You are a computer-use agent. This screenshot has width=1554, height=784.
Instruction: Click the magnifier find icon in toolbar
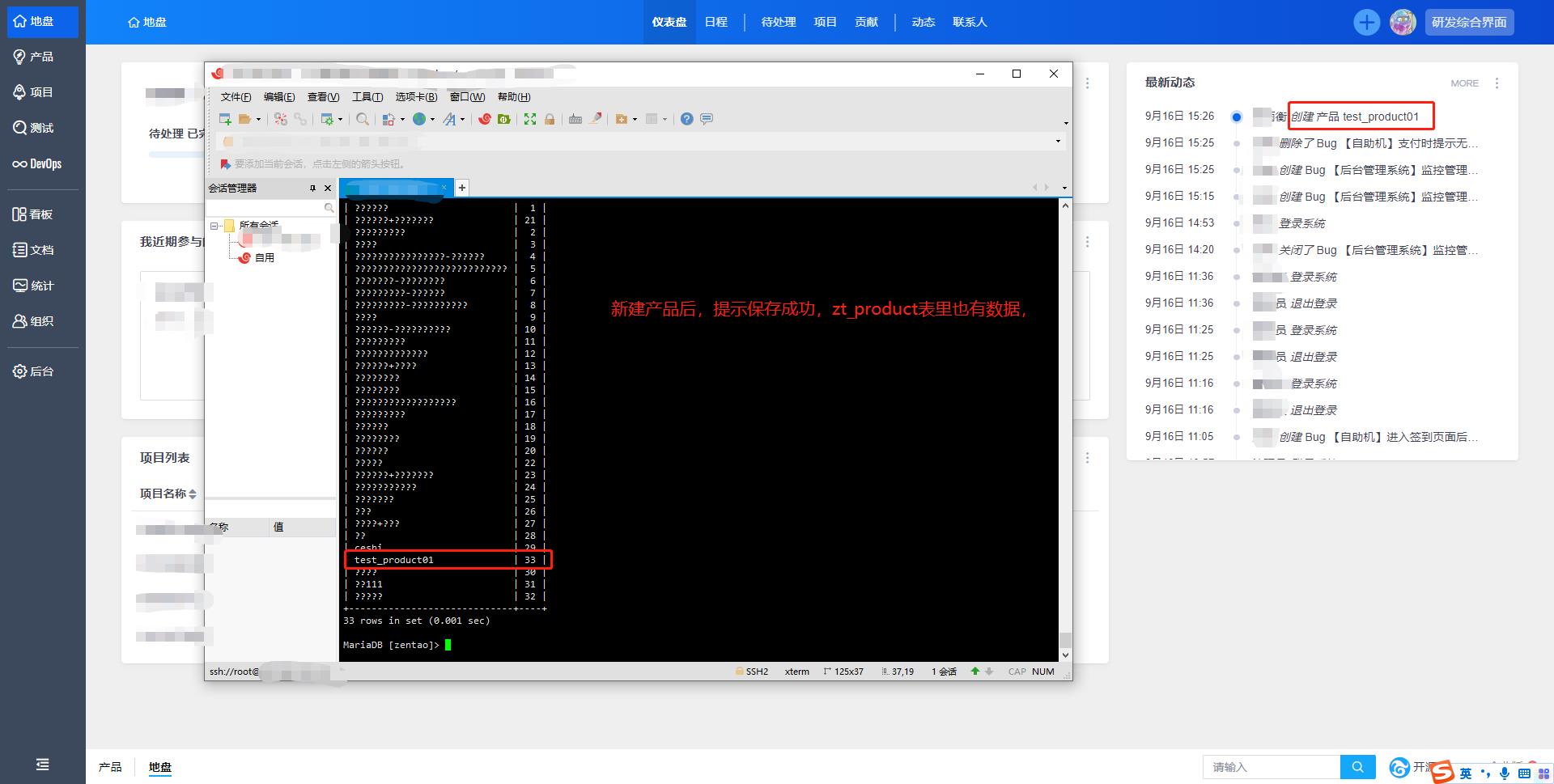[363, 119]
